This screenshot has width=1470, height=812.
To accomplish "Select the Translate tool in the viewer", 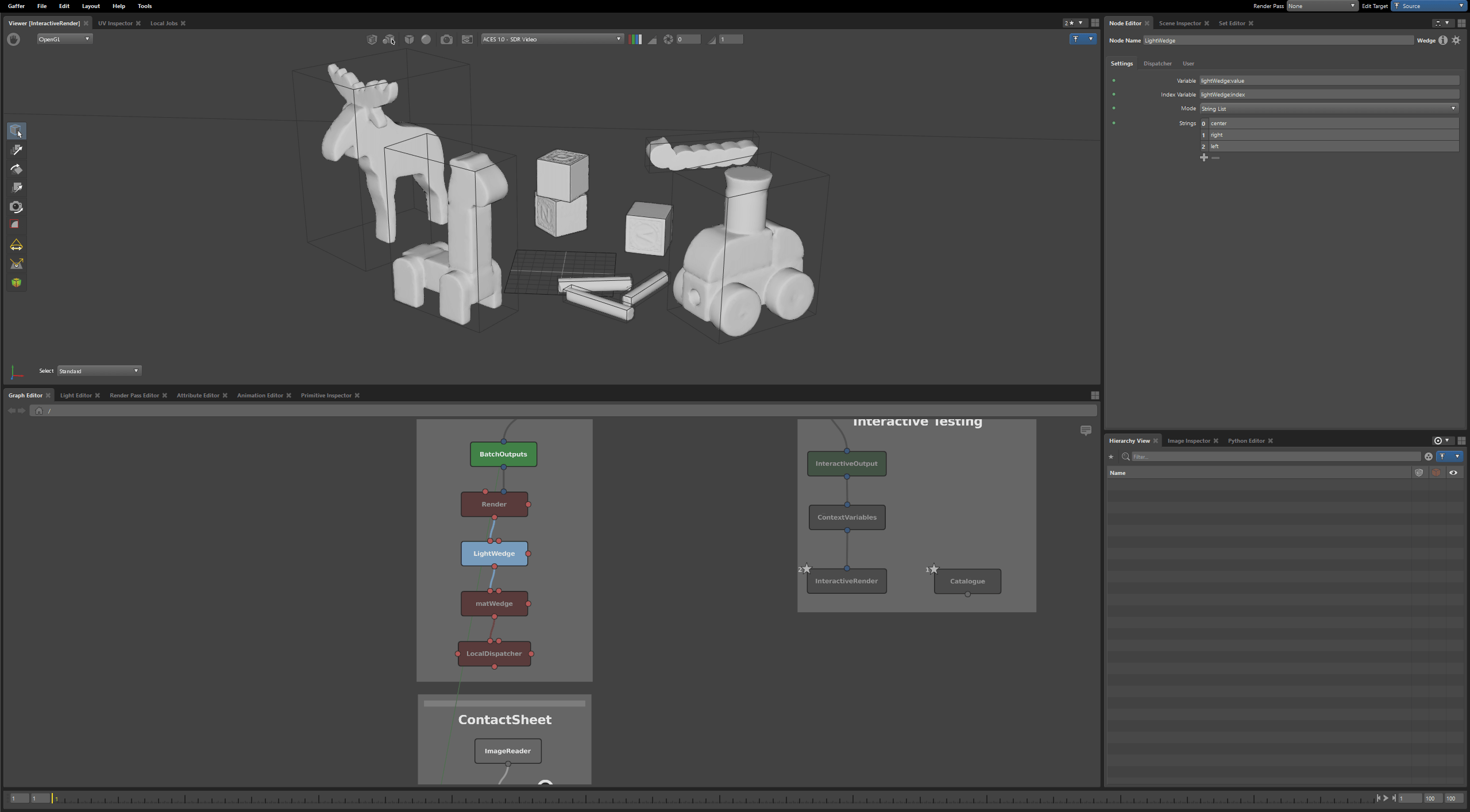I will click(16, 150).
